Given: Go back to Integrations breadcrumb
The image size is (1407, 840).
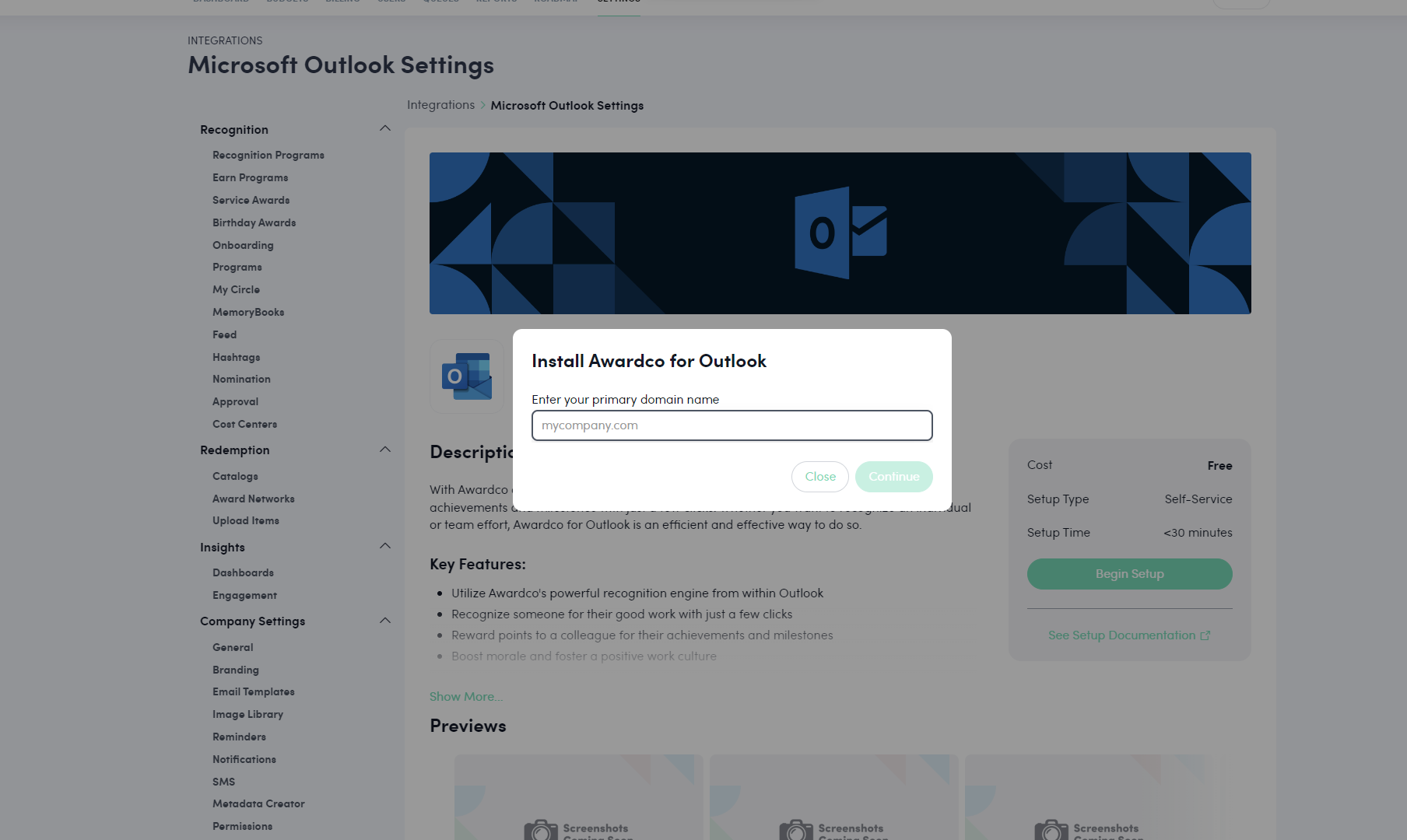Looking at the screenshot, I should click(x=440, y=105).
